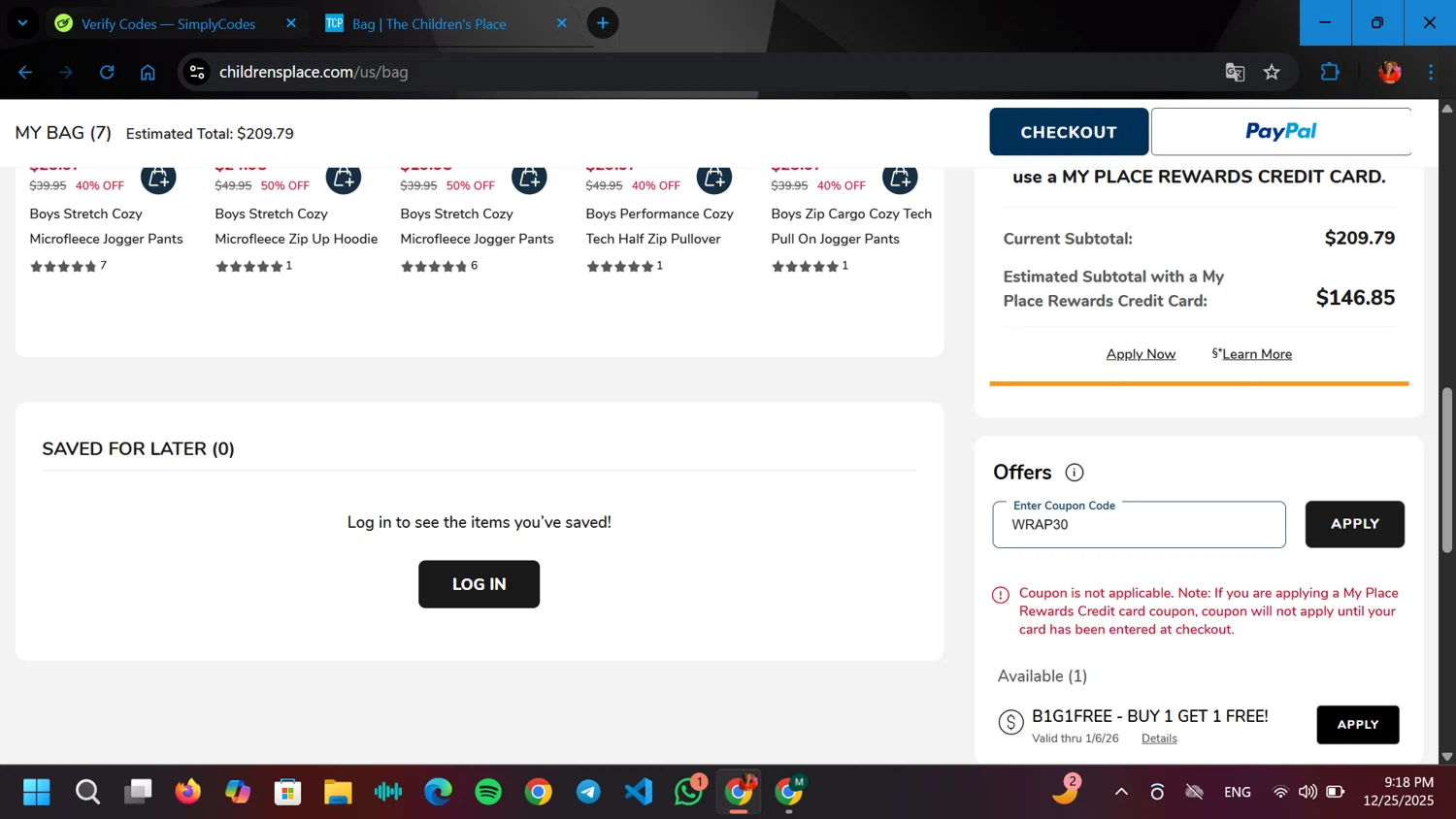Switch to the Verify Codes SimplyCodes tab
The image size is (1456, 819).
tap(168, 23)
